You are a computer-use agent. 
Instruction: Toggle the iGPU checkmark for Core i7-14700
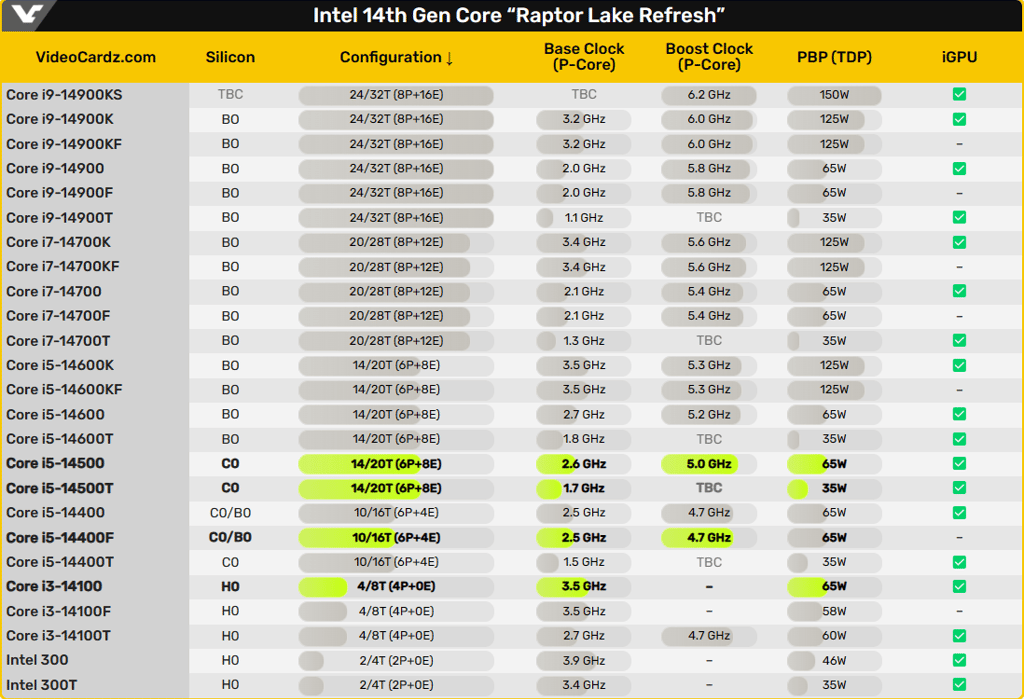coord(959,291)
